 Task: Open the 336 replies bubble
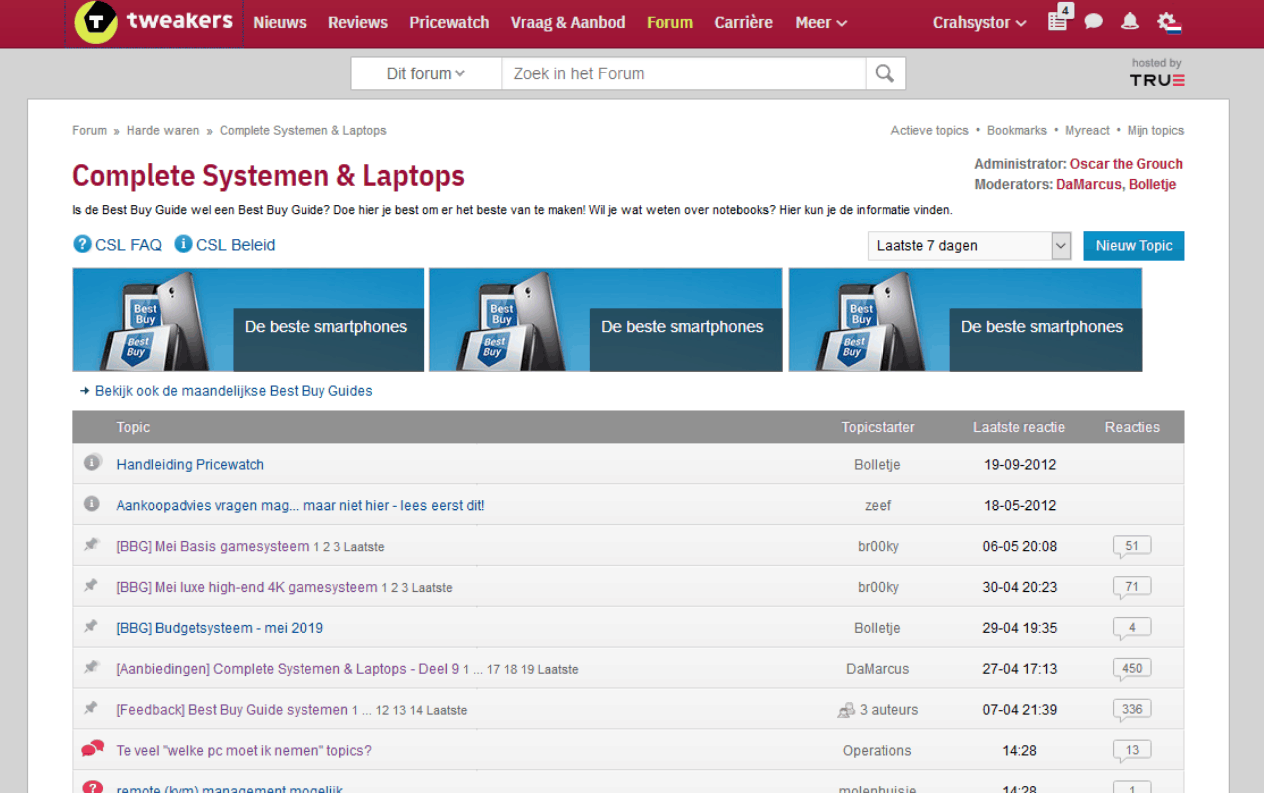click(1132, 710)
